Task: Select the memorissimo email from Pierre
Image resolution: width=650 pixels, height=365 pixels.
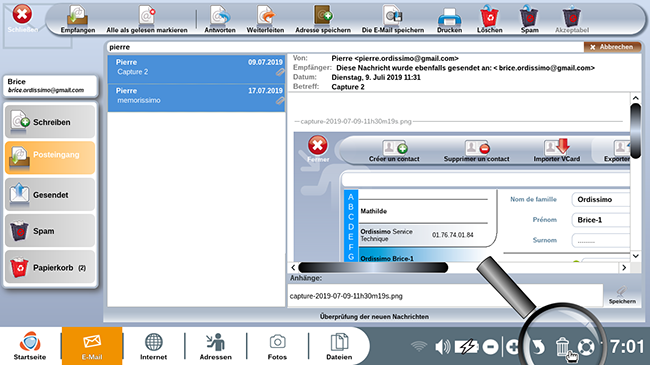Action: point(196,98)
